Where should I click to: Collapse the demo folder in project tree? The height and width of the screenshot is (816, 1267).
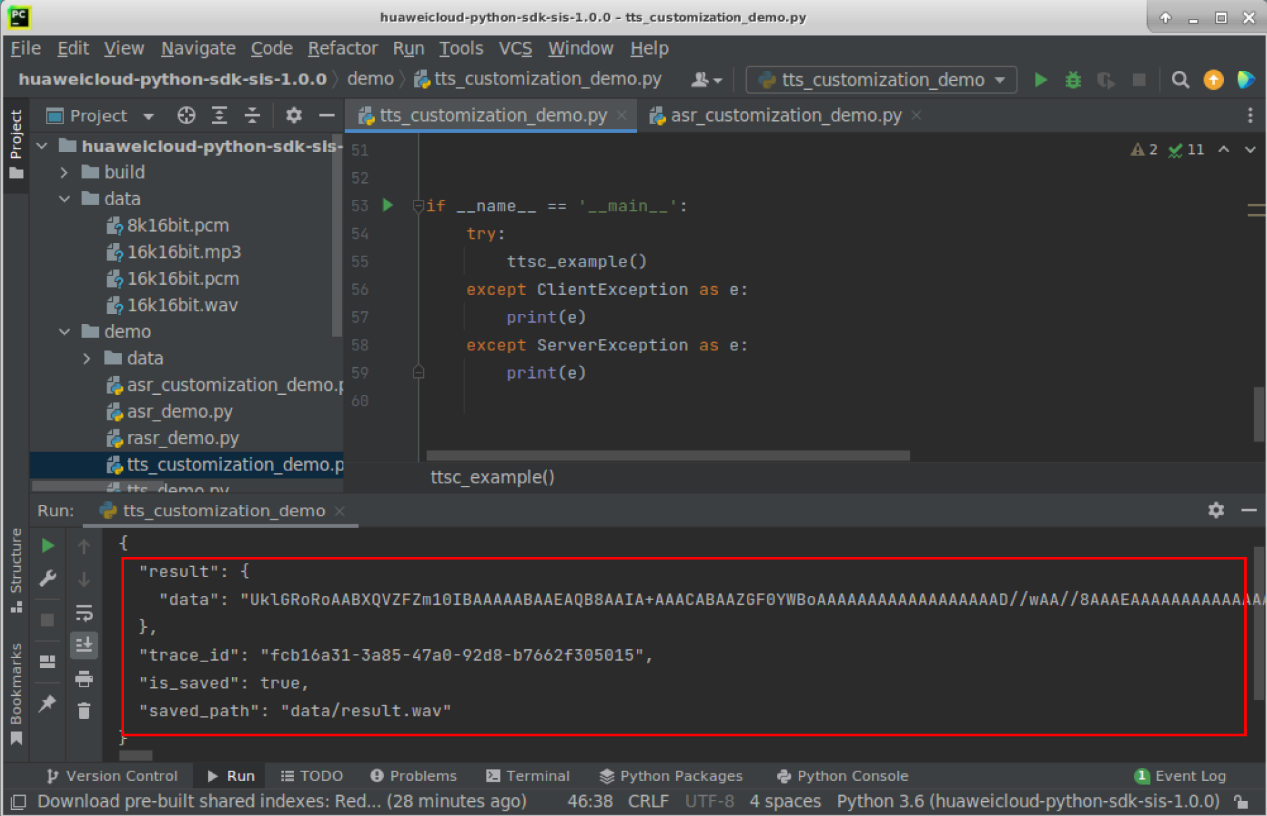point(65,332)
